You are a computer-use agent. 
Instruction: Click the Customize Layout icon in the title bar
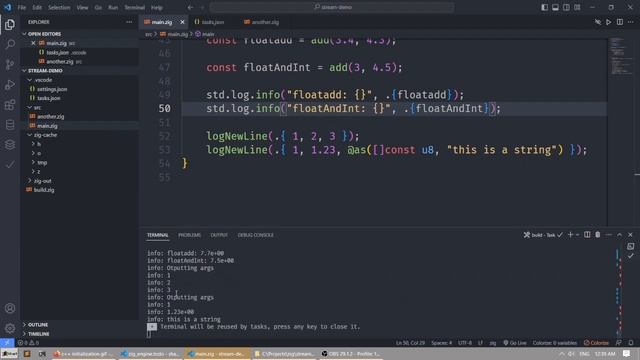tap(577, 7)
